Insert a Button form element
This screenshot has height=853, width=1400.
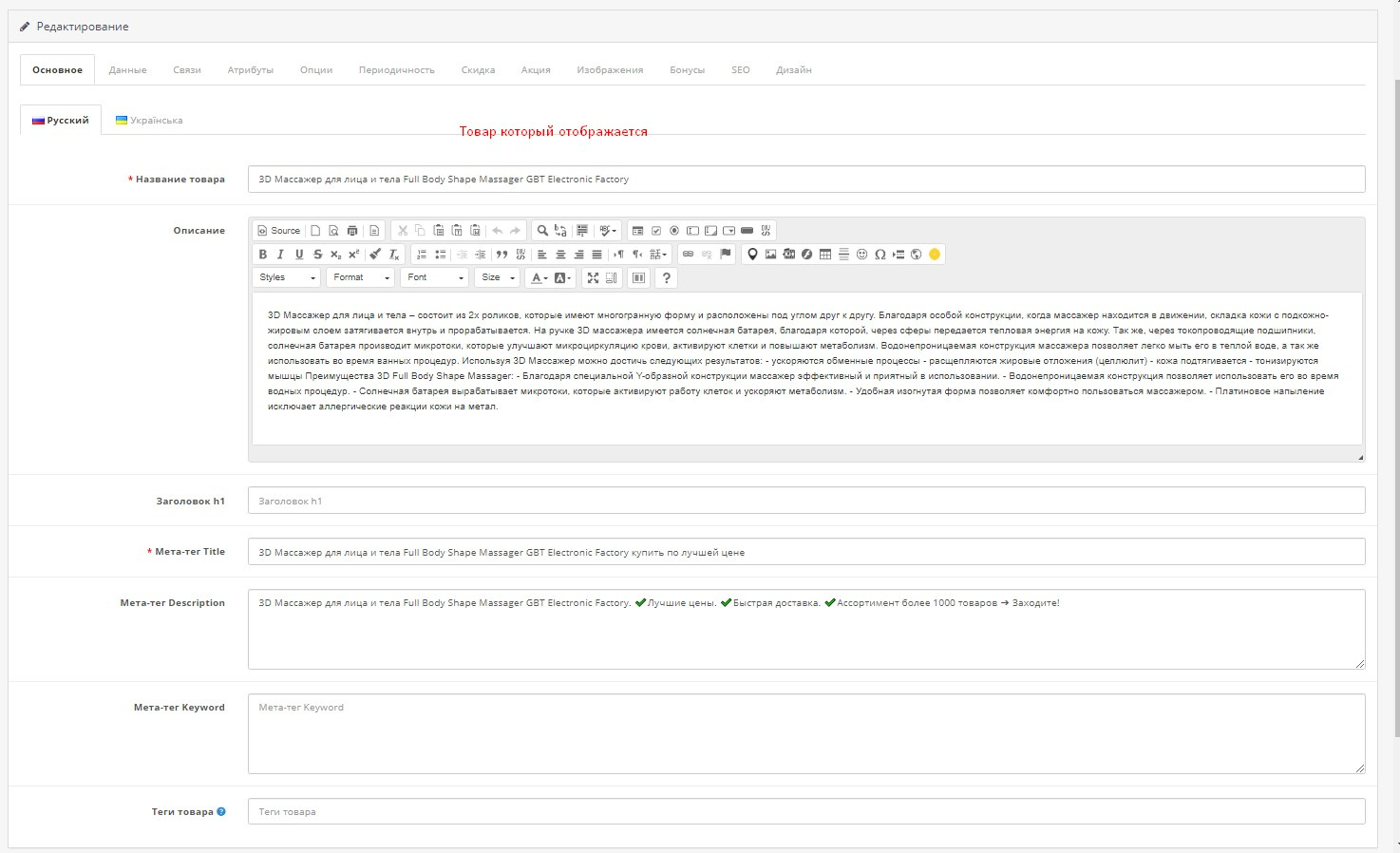tap(747, 231)
